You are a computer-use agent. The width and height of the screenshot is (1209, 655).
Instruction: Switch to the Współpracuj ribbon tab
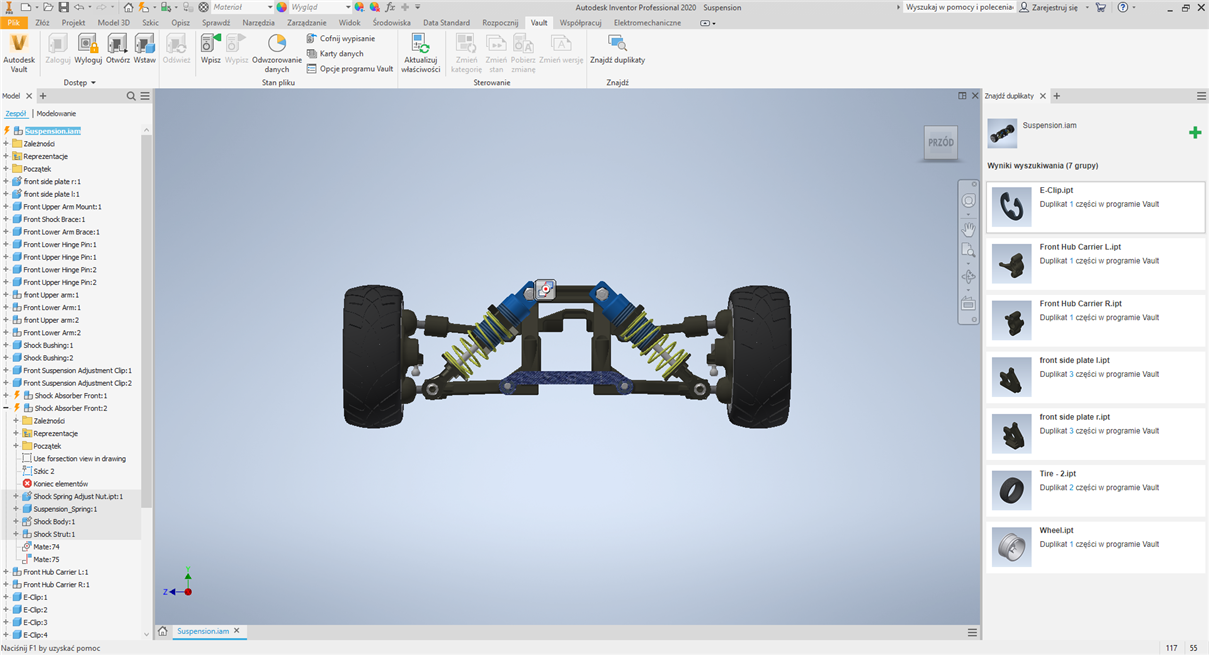[x=580, y=22]
